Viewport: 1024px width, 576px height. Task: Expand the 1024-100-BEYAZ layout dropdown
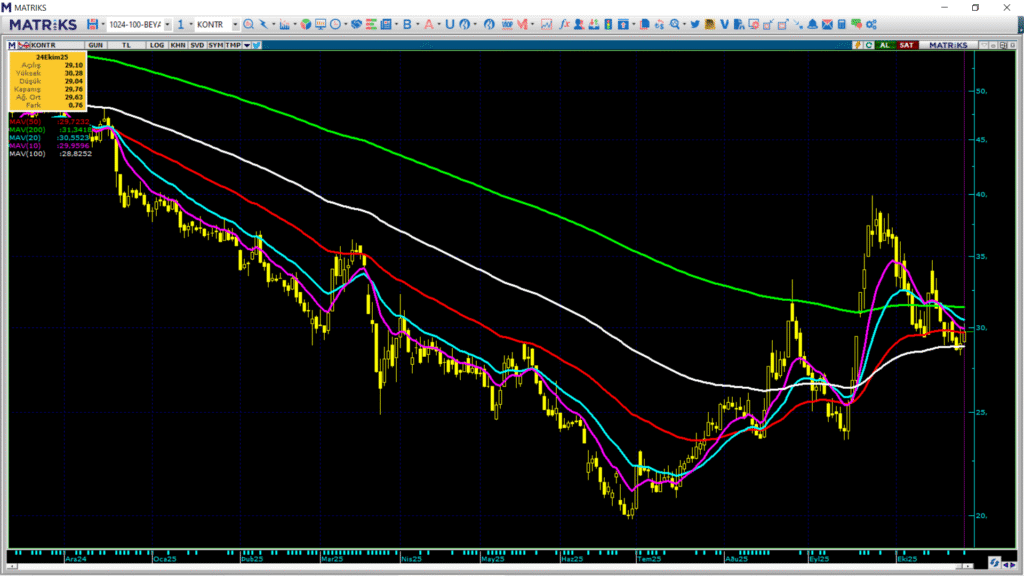(166, 24)
